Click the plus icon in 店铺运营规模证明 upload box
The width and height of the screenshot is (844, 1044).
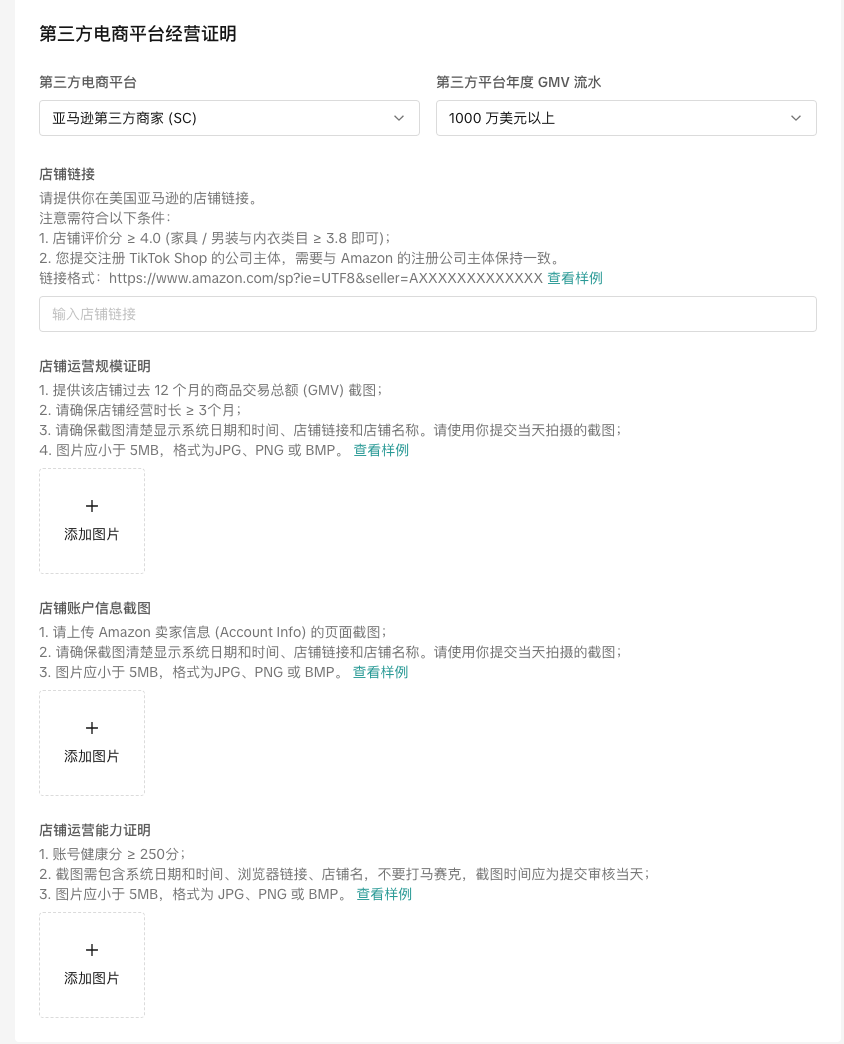(x=92, y=506)
